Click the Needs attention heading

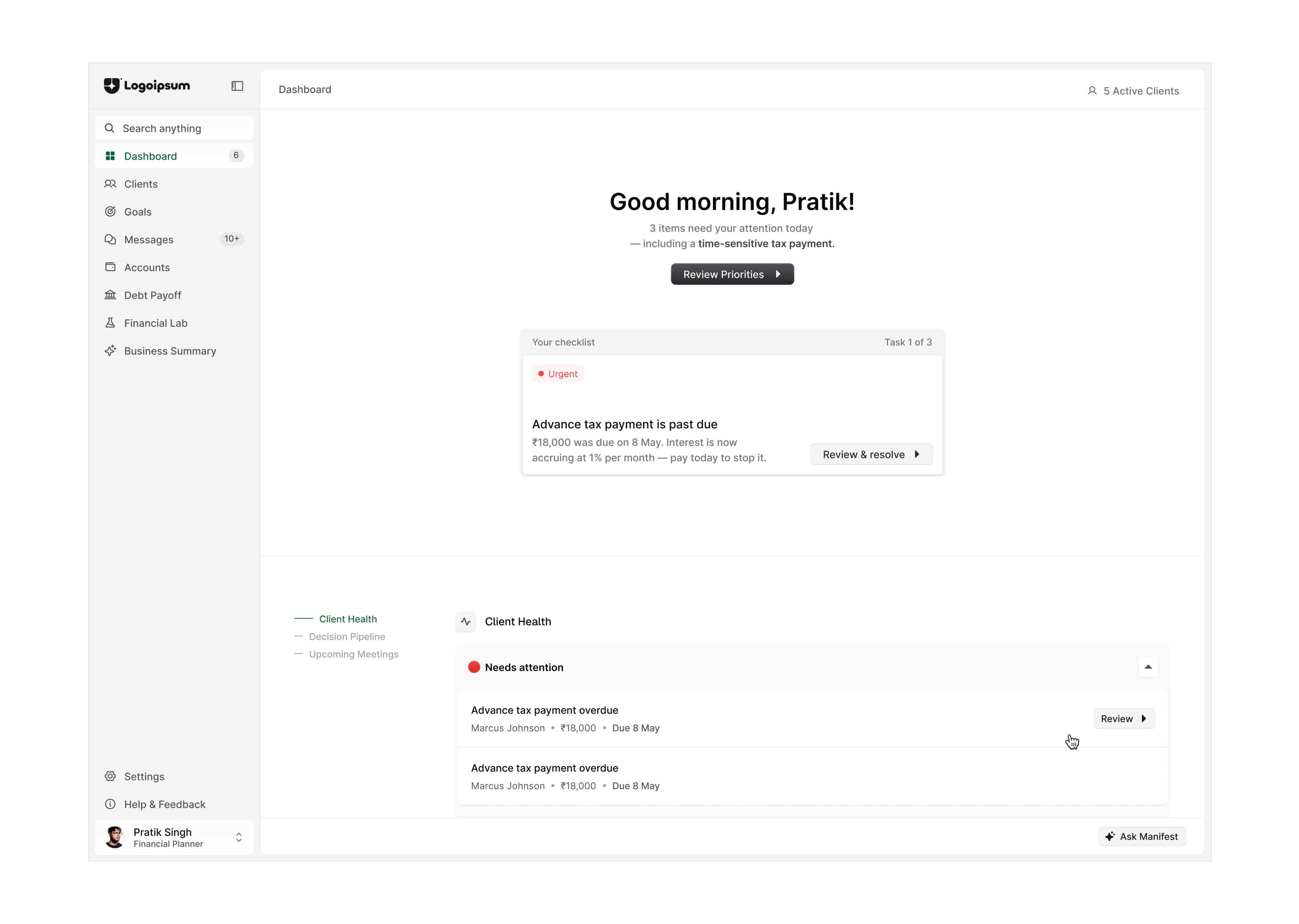click(524, 667)
